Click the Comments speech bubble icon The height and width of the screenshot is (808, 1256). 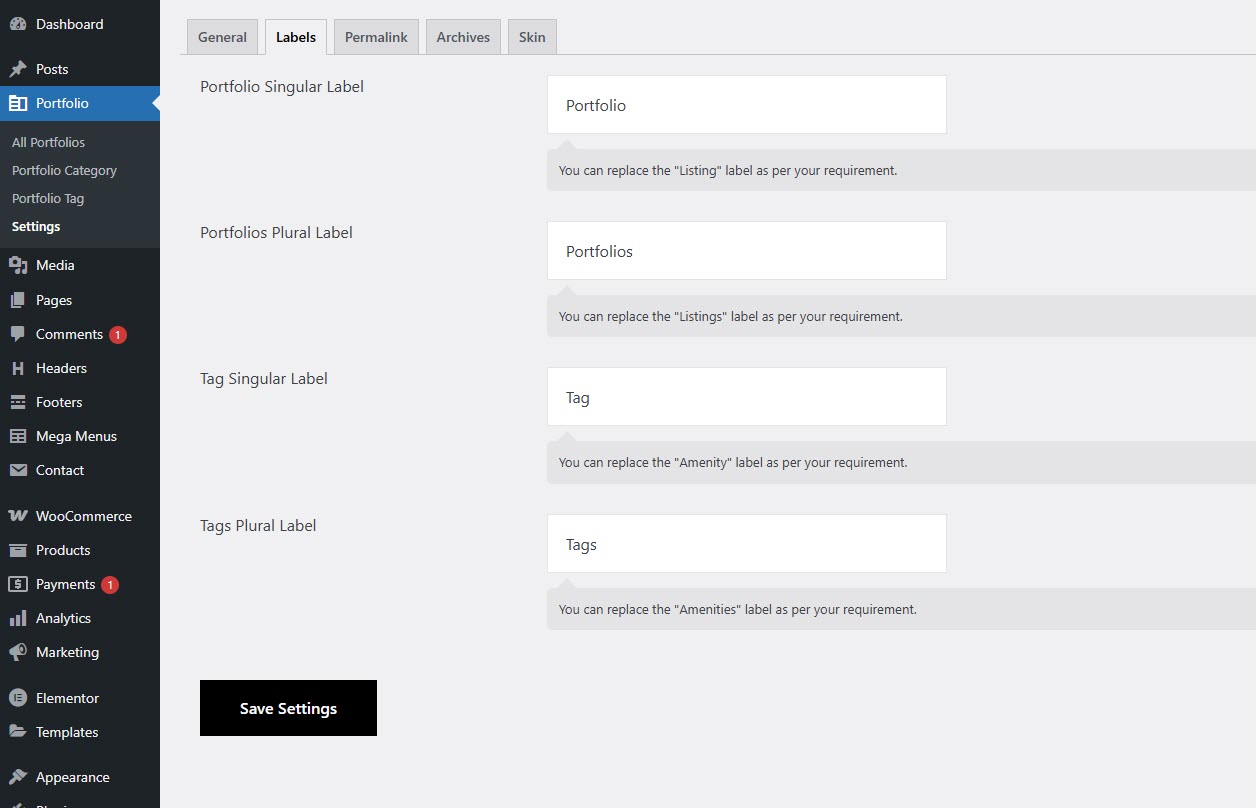pos(18,334)
